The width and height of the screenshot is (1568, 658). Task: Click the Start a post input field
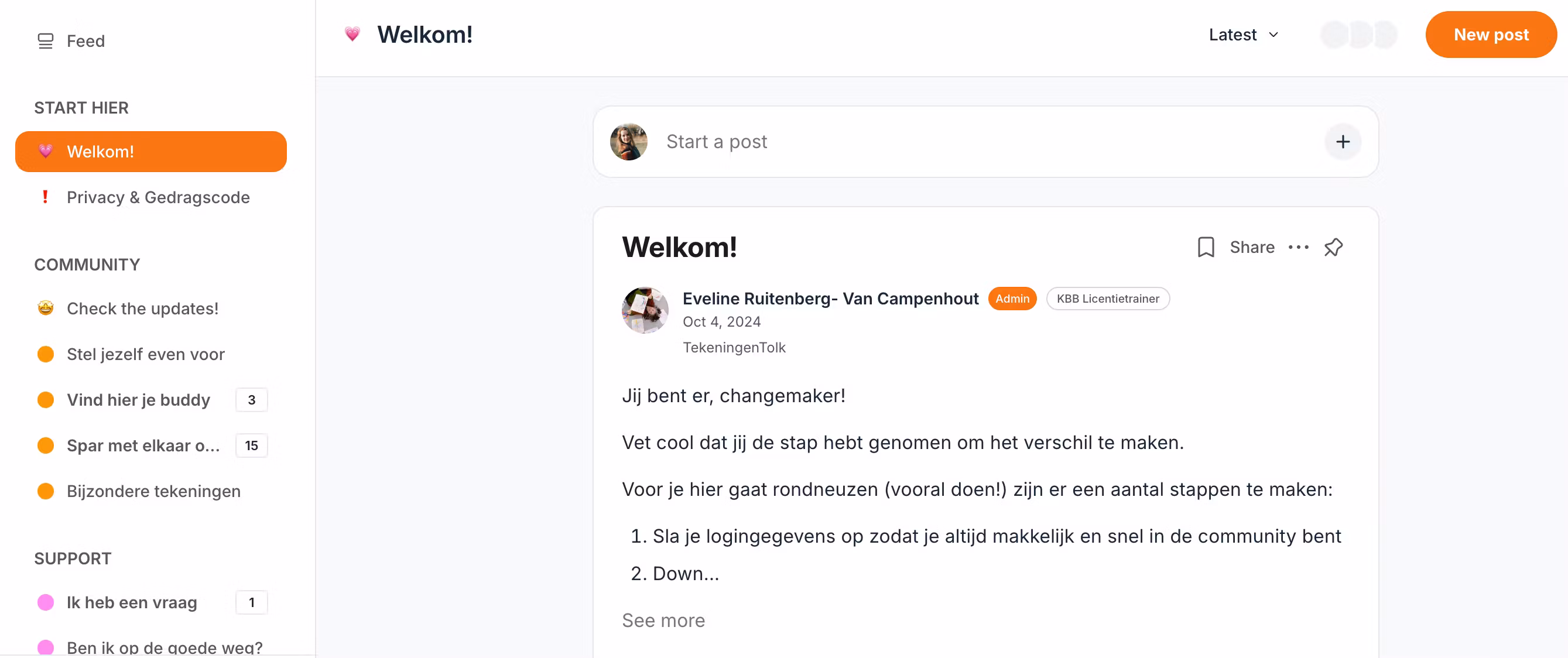point(985,142)
